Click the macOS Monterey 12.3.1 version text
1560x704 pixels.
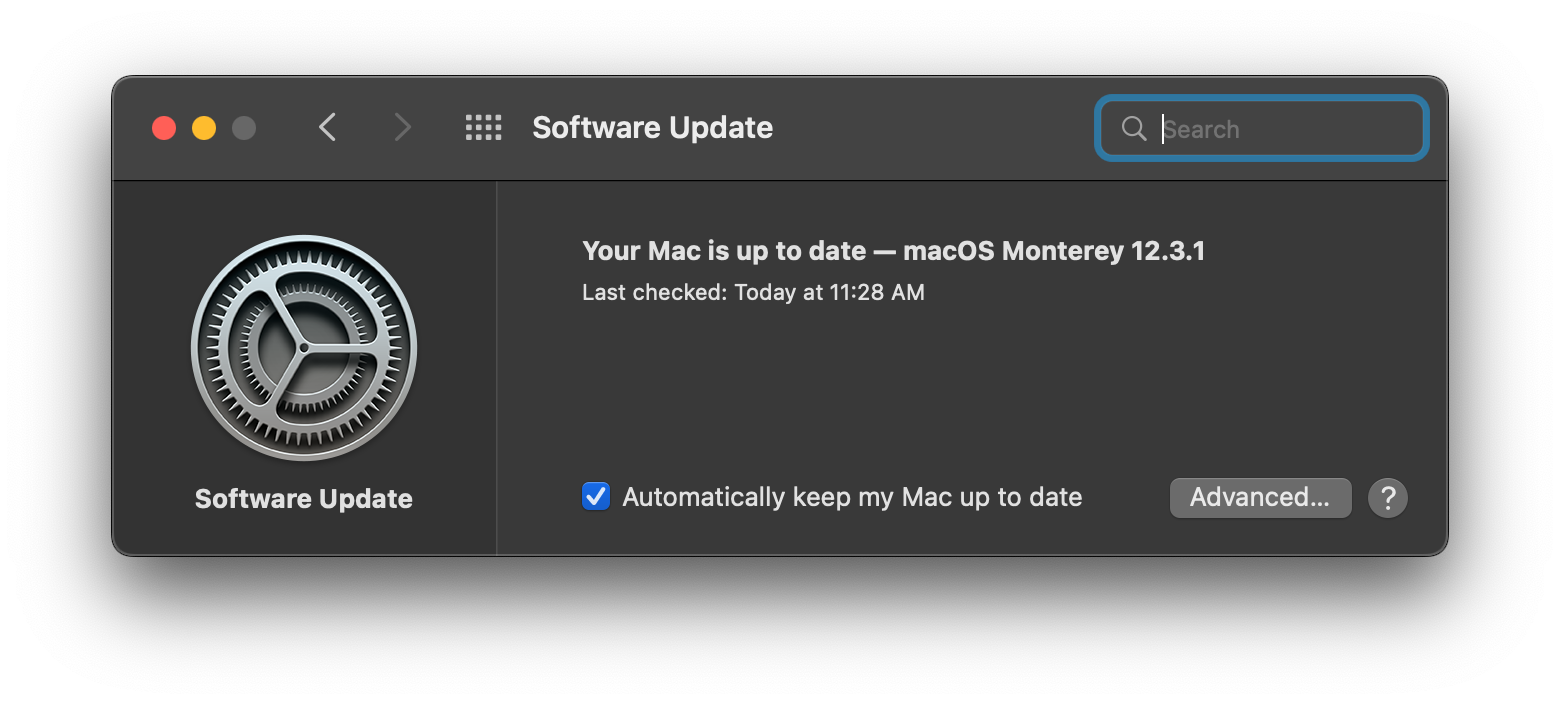pos(1054,250)
